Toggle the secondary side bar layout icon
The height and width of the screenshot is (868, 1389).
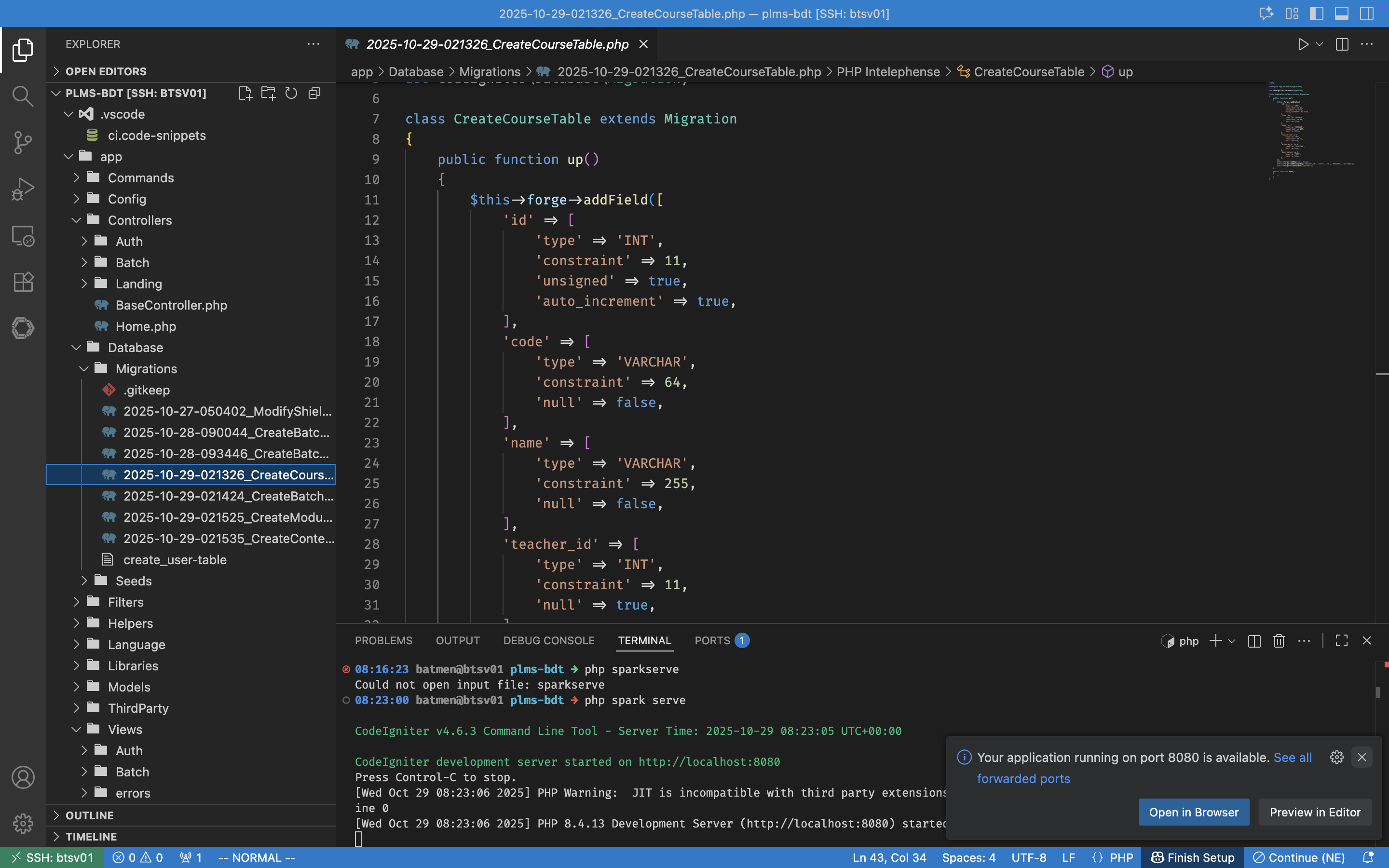click(x=1367, y=14)
